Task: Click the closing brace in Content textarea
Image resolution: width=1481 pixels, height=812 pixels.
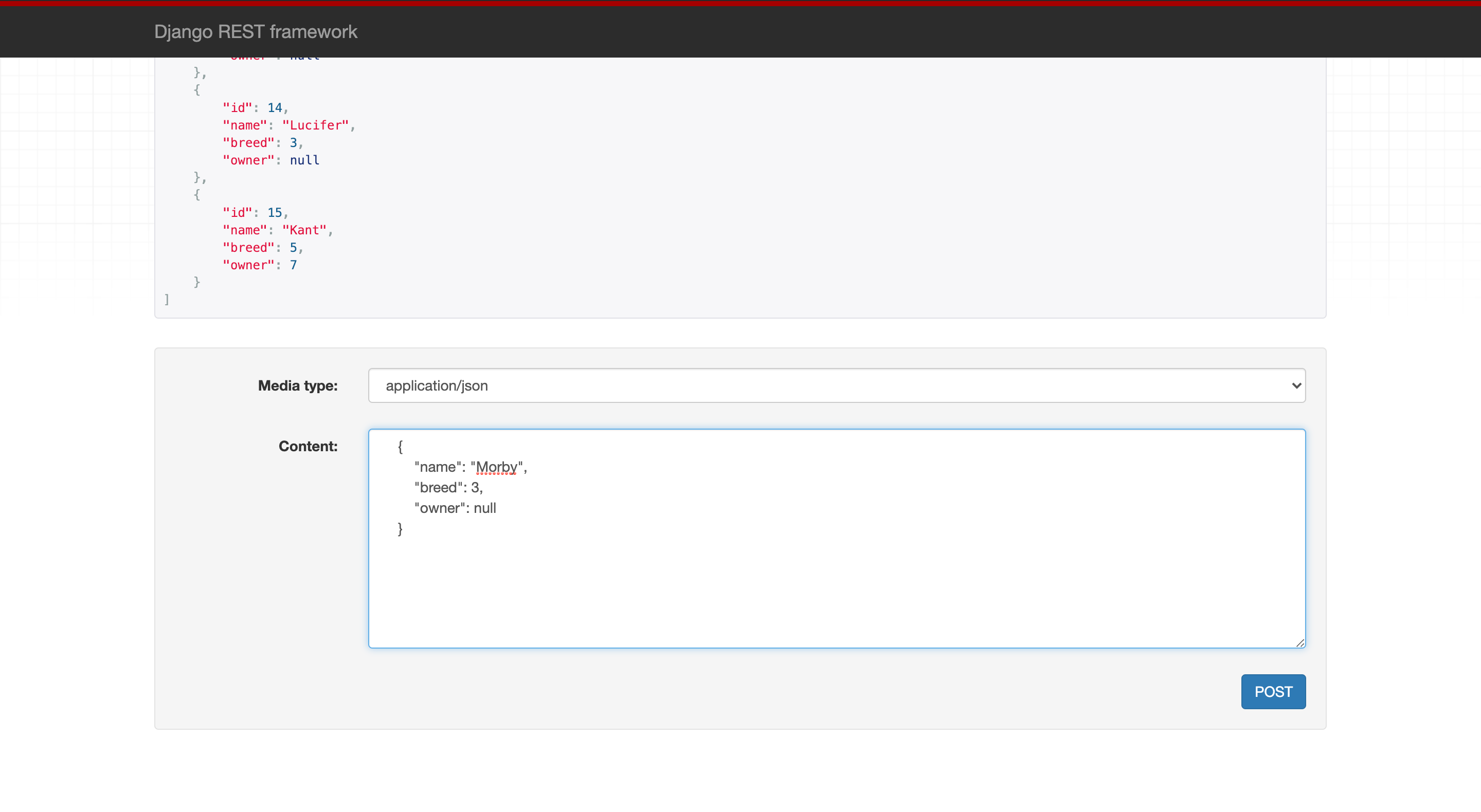Action: (400, 529)
